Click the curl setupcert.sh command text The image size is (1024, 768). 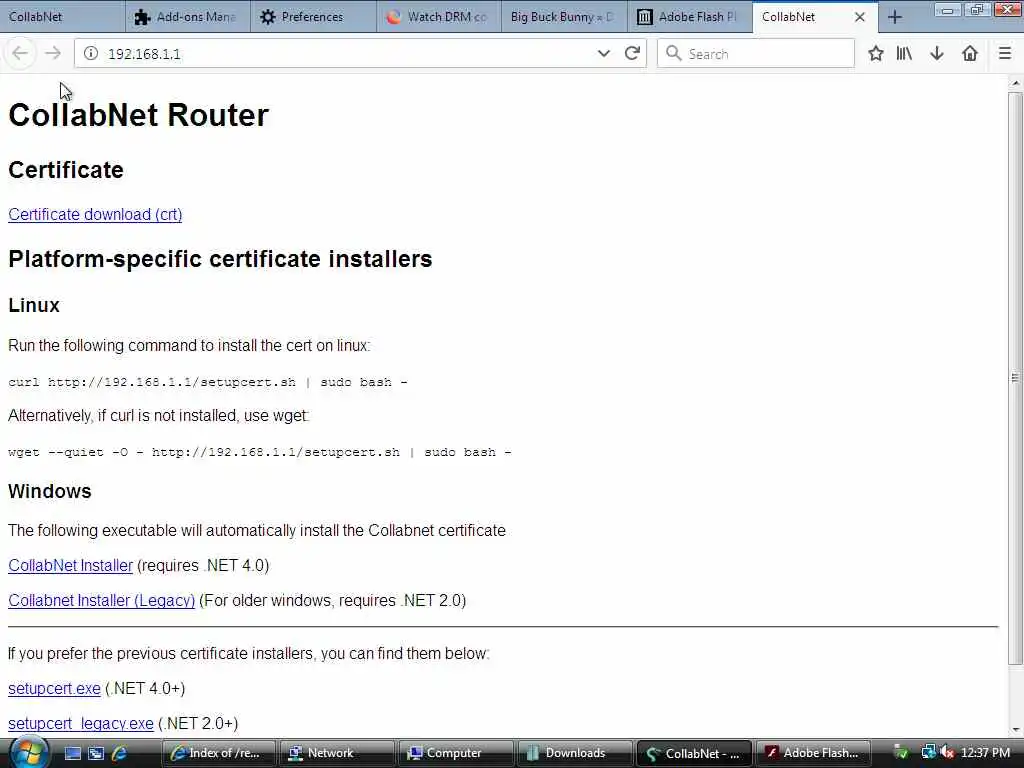[x=208, y=382]
